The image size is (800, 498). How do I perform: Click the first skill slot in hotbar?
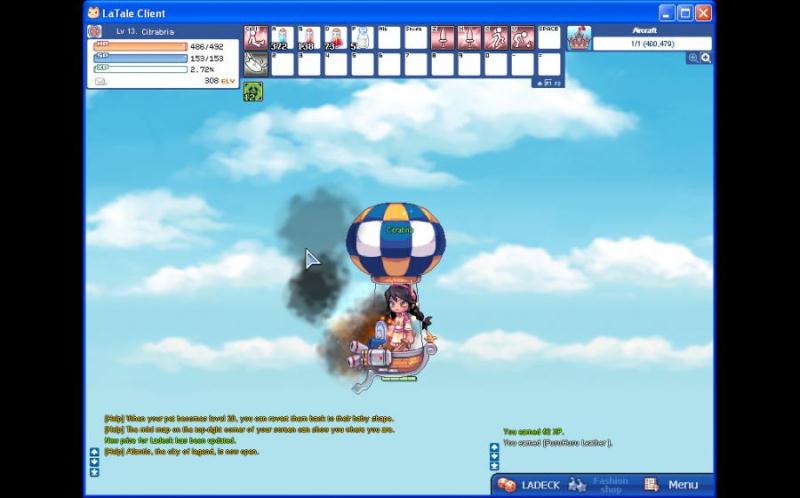pos(256,38)
